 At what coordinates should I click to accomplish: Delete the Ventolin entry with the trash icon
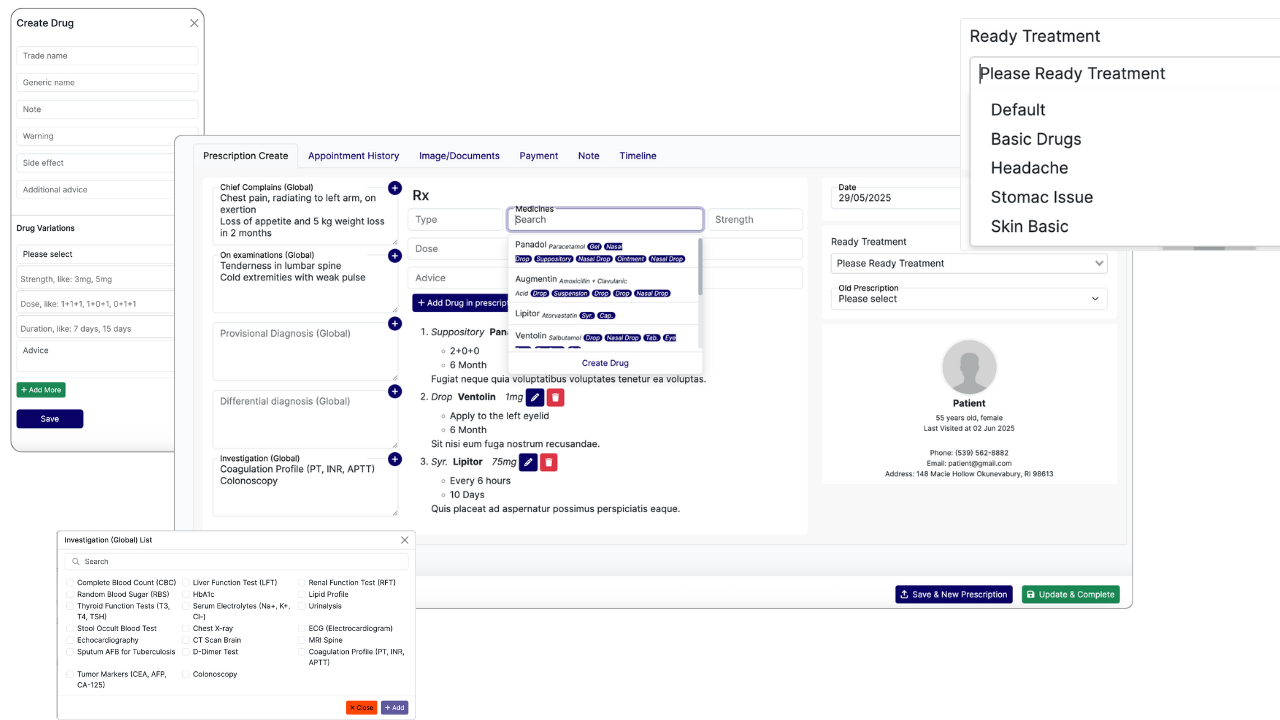[x=556, y=397]
